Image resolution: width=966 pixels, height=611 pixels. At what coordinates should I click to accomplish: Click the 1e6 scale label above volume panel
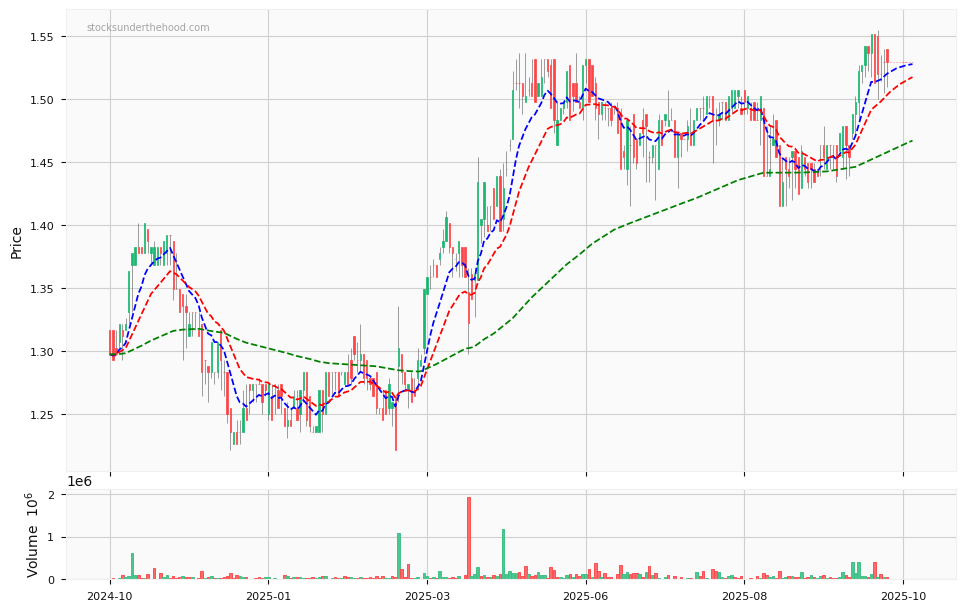pyautogui.click(x=80, y=482)
